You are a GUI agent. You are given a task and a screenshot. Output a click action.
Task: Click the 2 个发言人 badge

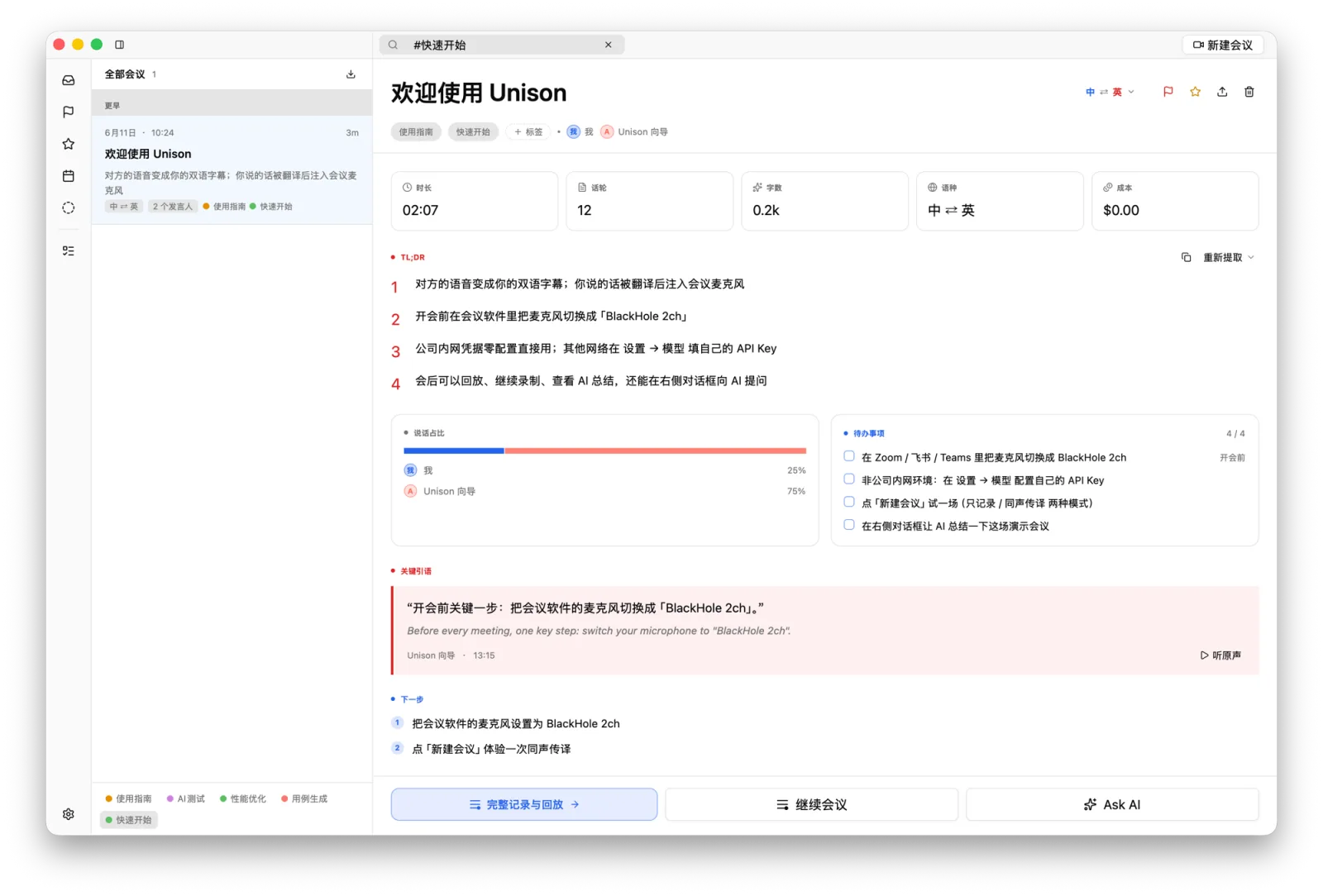click(173, 207)
